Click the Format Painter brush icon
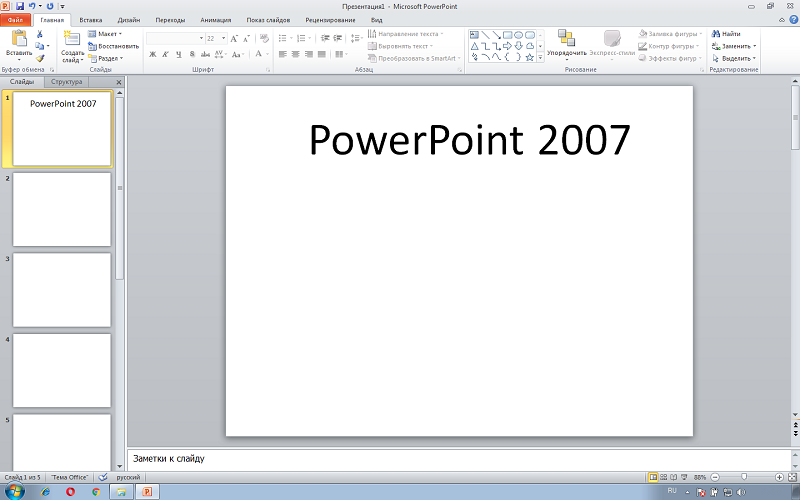 coord(40,59)
